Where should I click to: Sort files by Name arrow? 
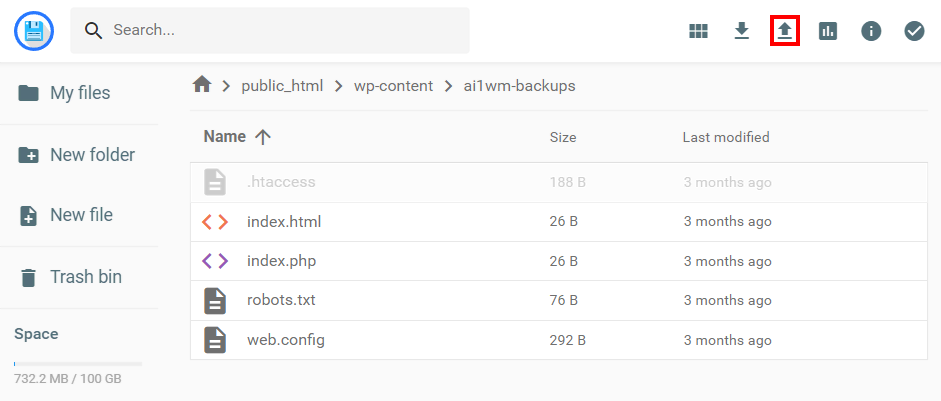(x=263, y=137)
